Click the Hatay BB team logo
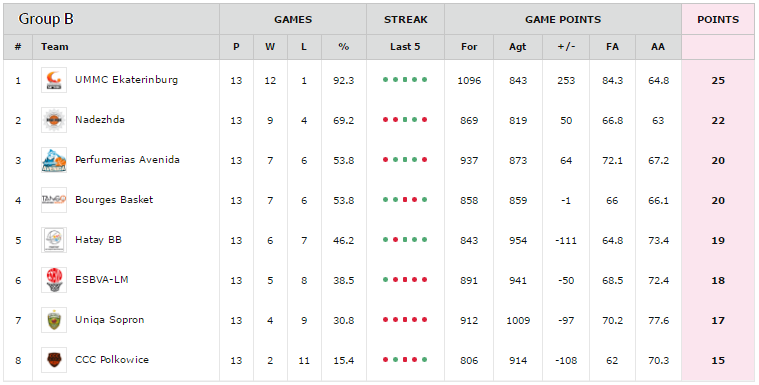 pyautogui.click(x=54, y=240)
